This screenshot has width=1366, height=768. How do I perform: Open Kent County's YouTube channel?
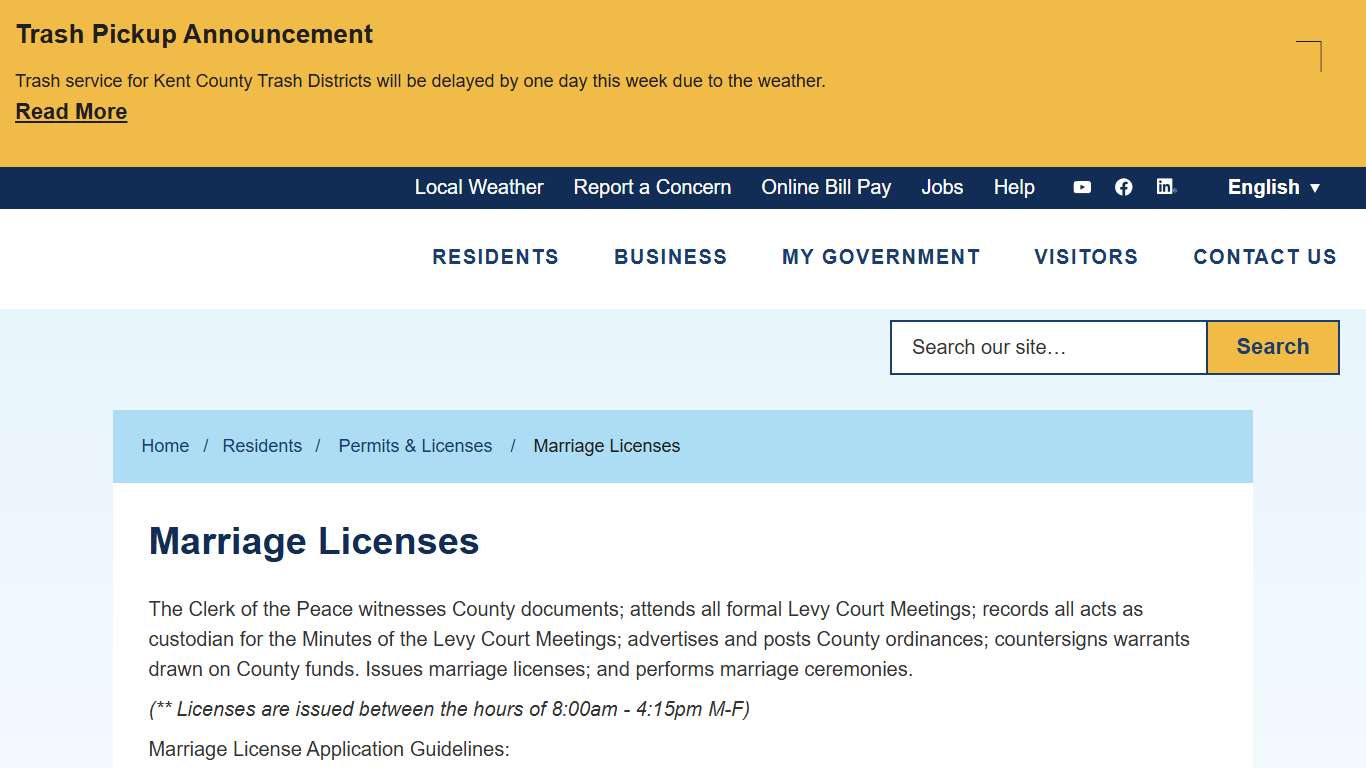1081,187
